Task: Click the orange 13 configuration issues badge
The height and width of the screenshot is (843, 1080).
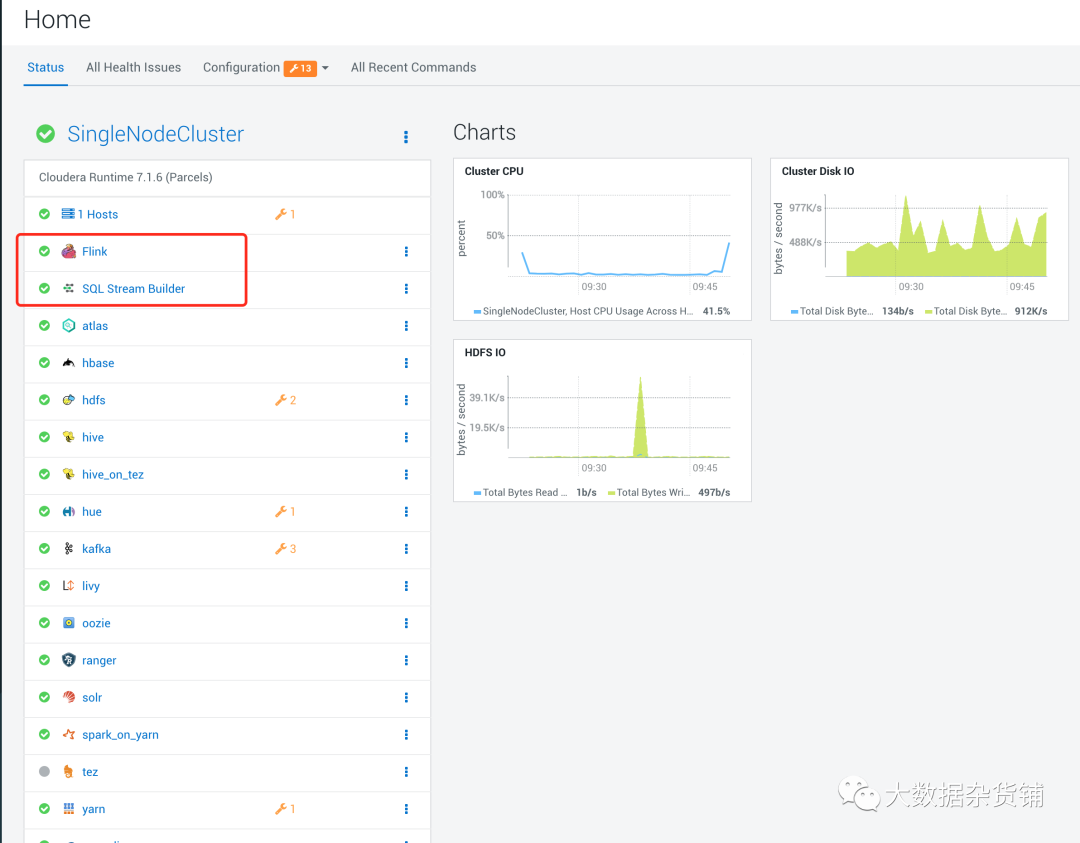Action: (300, 68)
